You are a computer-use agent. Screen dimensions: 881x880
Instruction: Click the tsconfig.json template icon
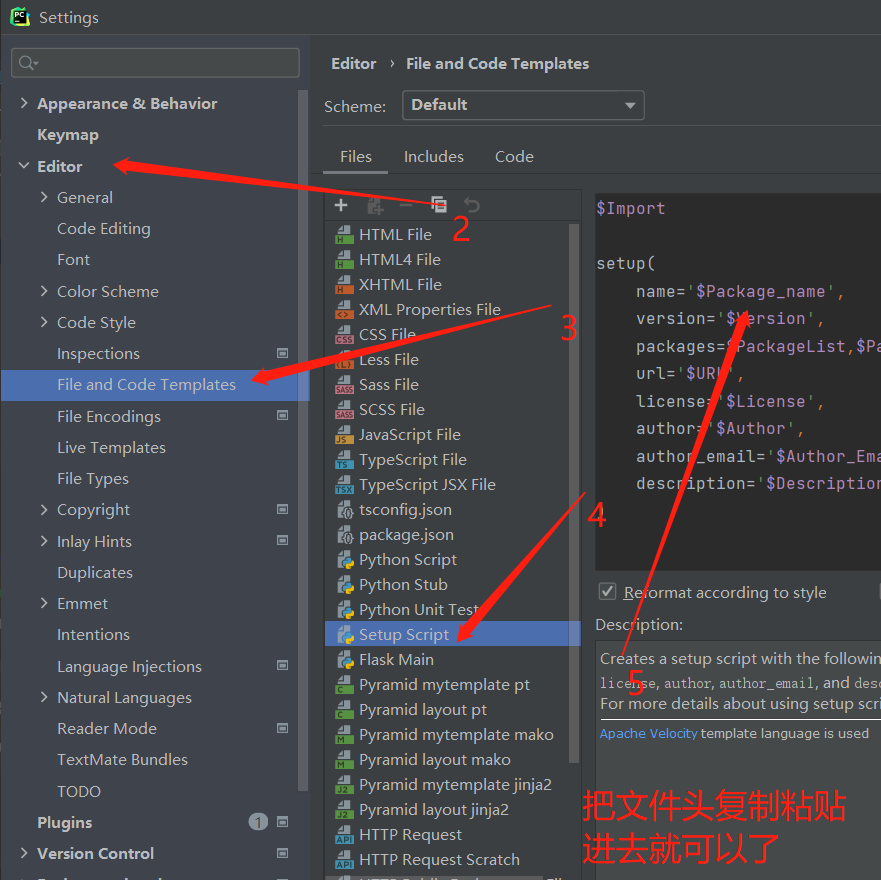pyautogui.click(x=344, y=510)
